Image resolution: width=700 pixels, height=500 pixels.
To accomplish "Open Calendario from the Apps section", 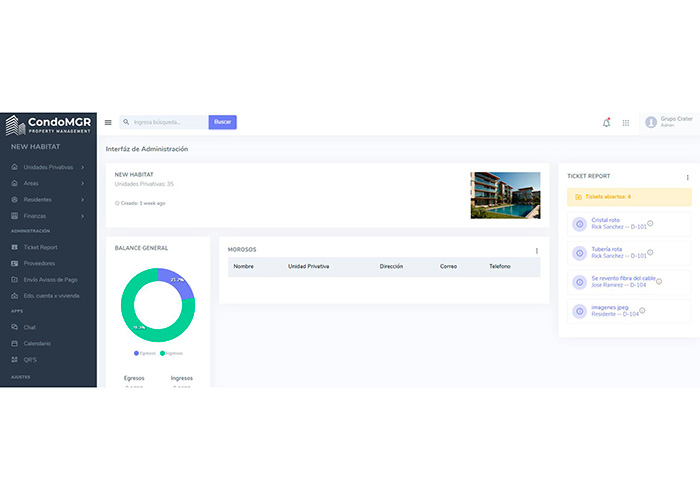I will click(37, 343).
